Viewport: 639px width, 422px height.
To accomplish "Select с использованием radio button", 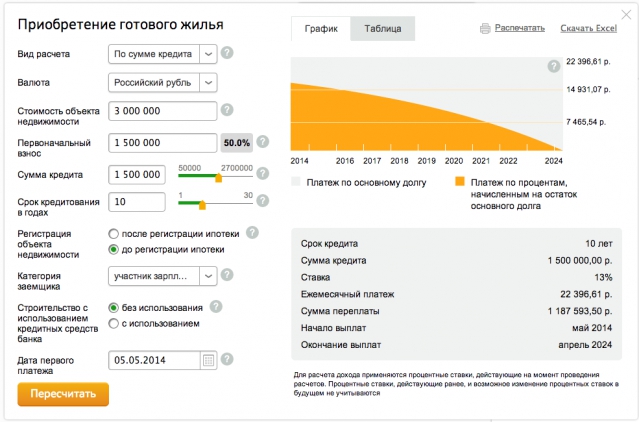I will pos(113,323).
